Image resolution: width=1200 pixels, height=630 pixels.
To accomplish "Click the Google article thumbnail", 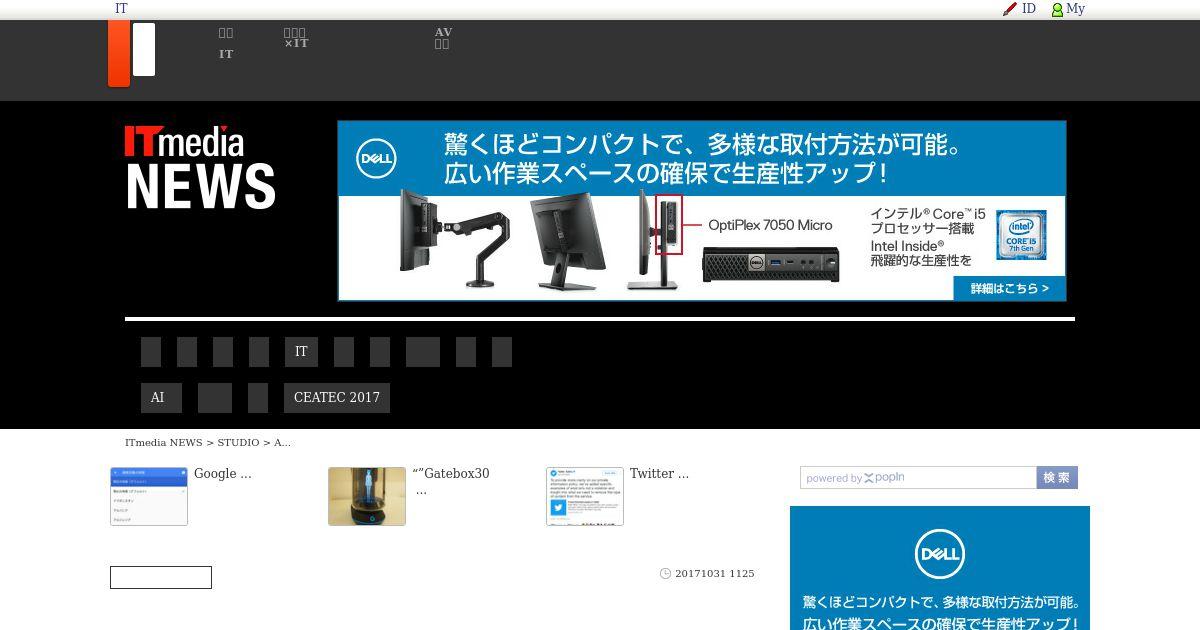I will coord(149,496).
